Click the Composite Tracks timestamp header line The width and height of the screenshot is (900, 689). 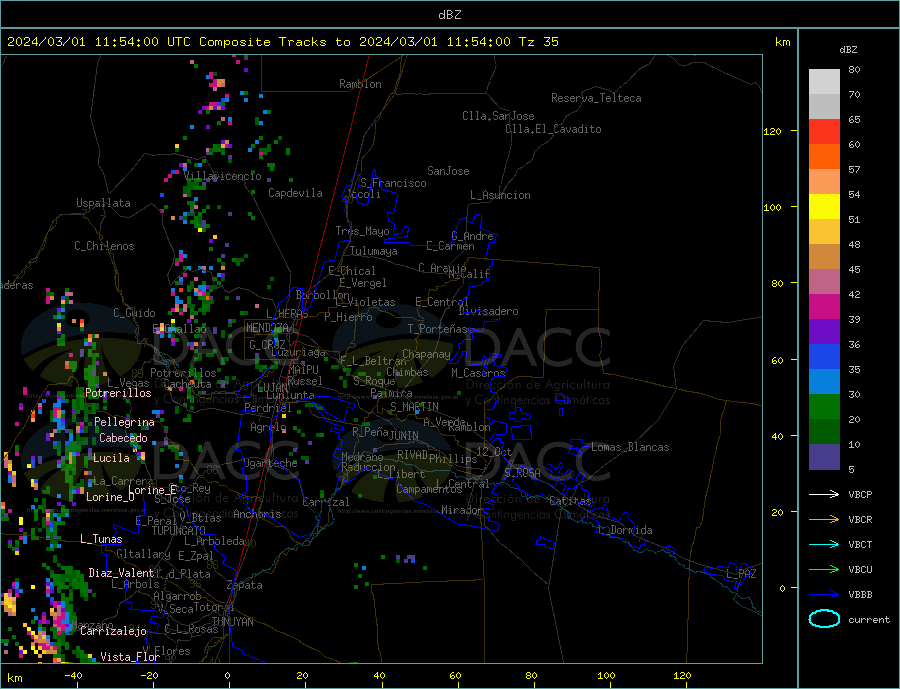(282, 42)
